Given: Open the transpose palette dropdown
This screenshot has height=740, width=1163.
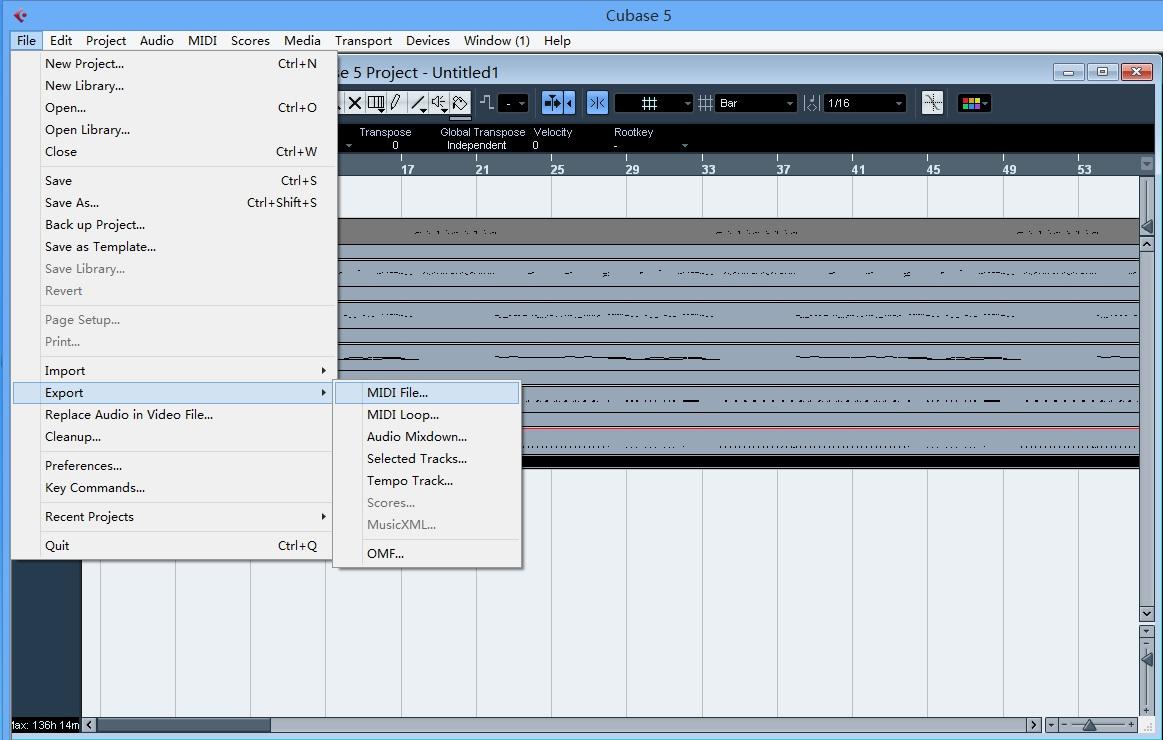Looking at the screenshot, I should click(x=513, y=103).
